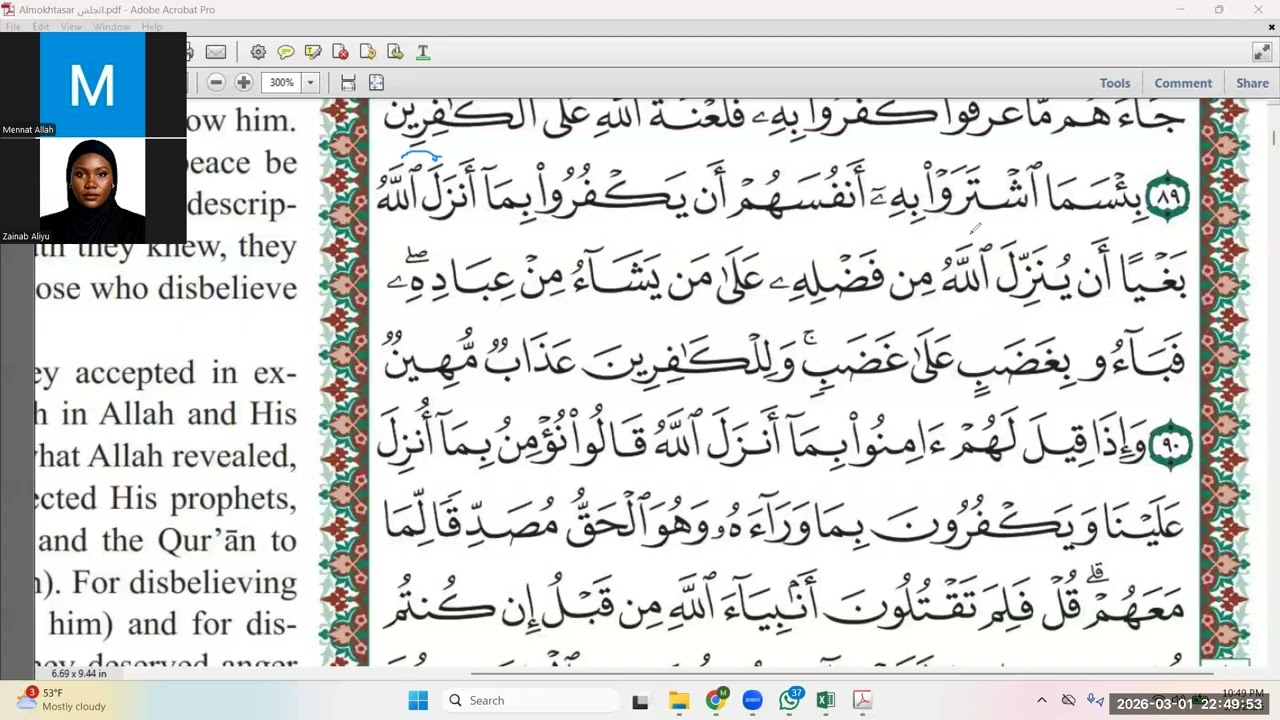Zoom out with the minus button

click(216, 83)
